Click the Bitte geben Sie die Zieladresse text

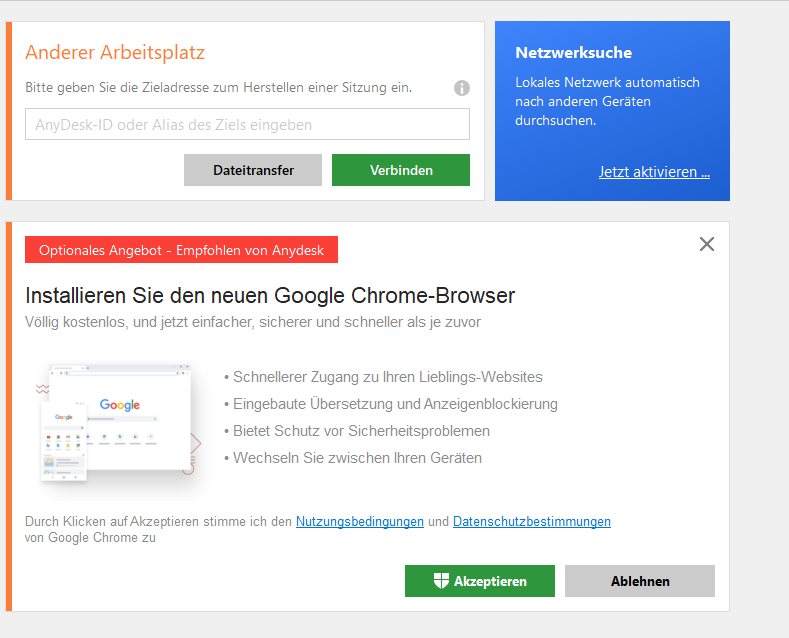(218, 88)
